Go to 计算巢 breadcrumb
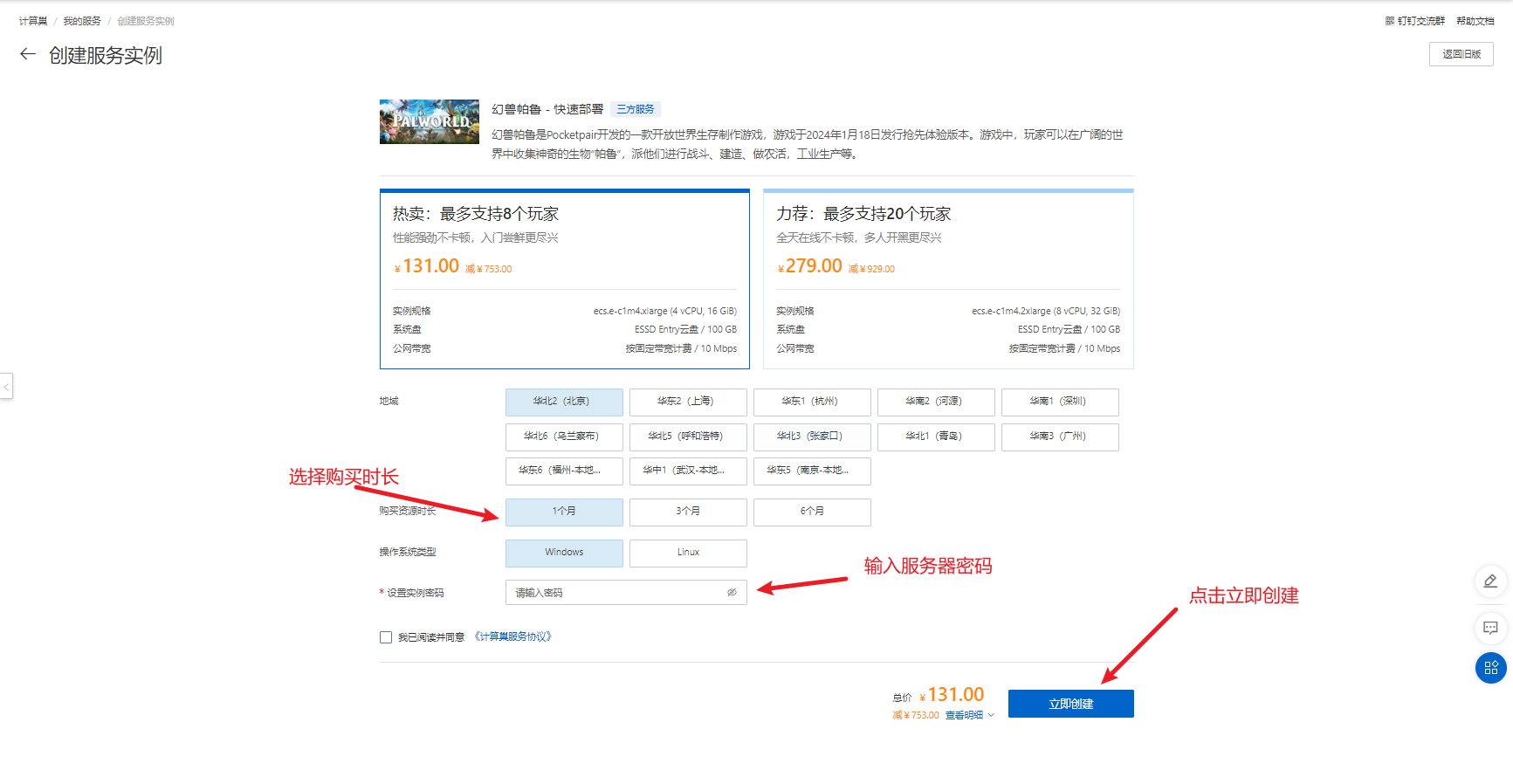 coord(33,21)
